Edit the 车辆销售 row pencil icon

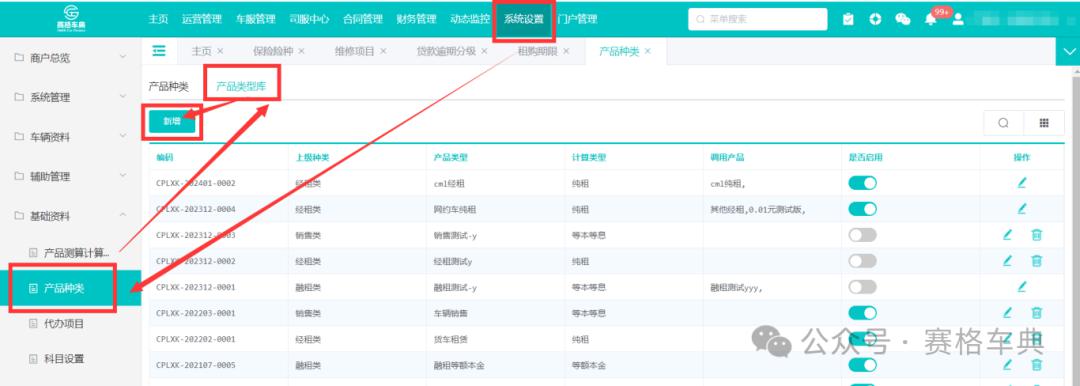(x=1007, y=313)
